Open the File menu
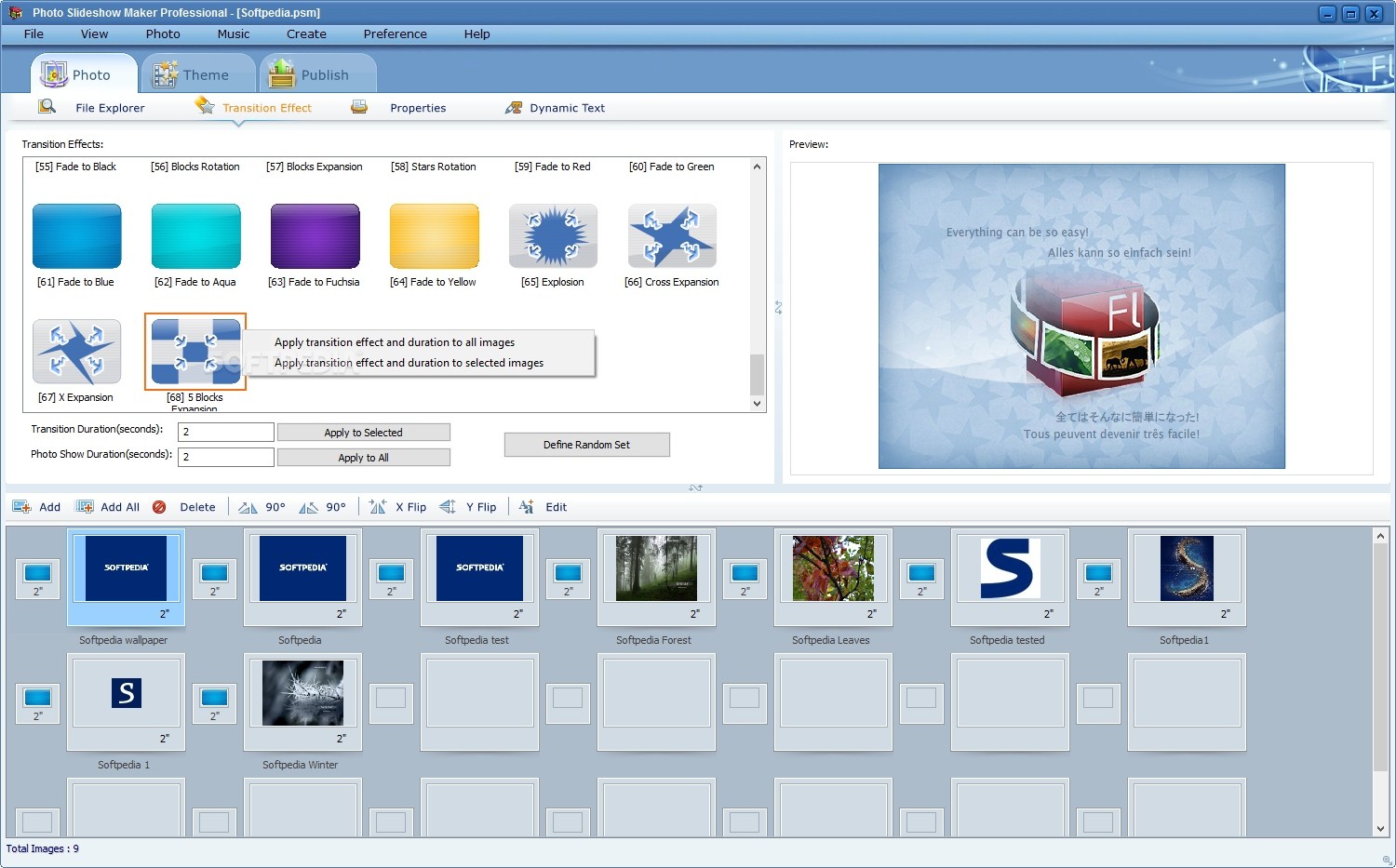1396x868 pixels. 34,33
